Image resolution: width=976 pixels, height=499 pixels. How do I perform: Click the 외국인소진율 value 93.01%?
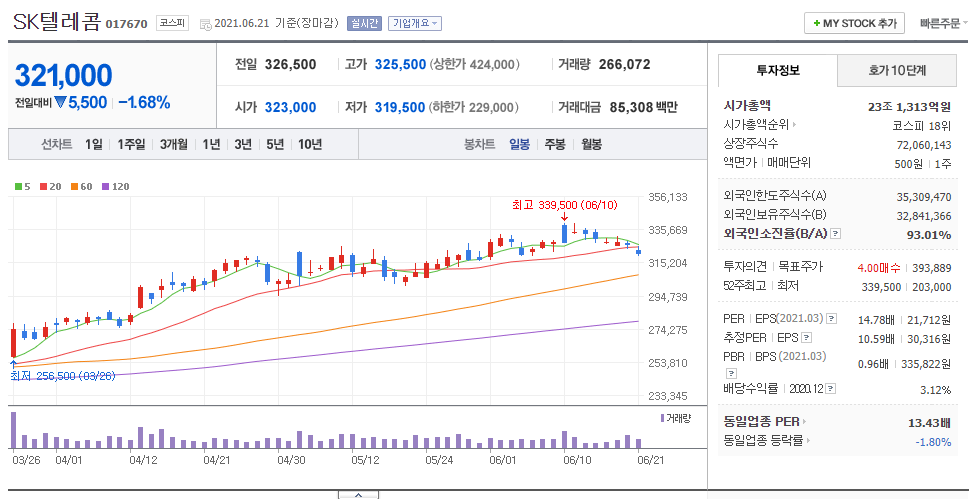tap(929, 235)
